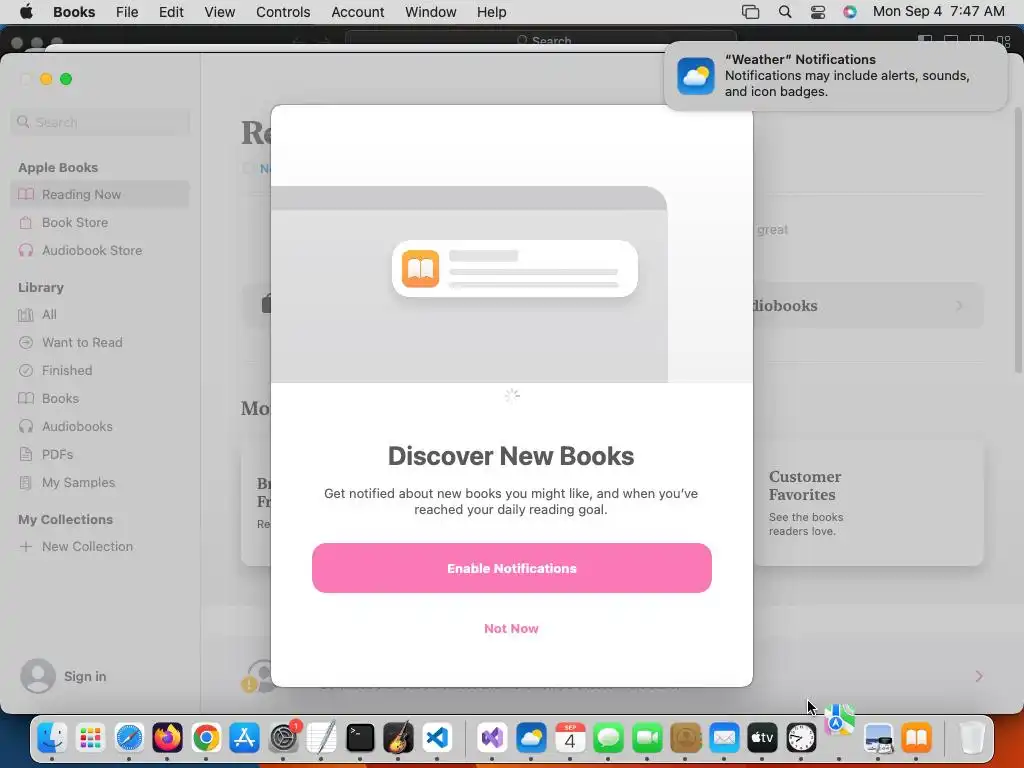Viewport: 1024px width, 768px height.
Task: Focus the Books sidebar Search field
Action: click(x=100, y=122)
